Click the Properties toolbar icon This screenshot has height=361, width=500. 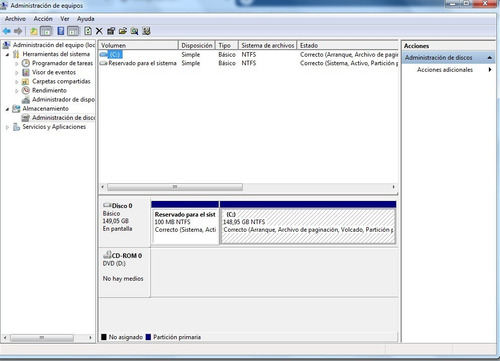pyautogui.click(x=111, y=31)
